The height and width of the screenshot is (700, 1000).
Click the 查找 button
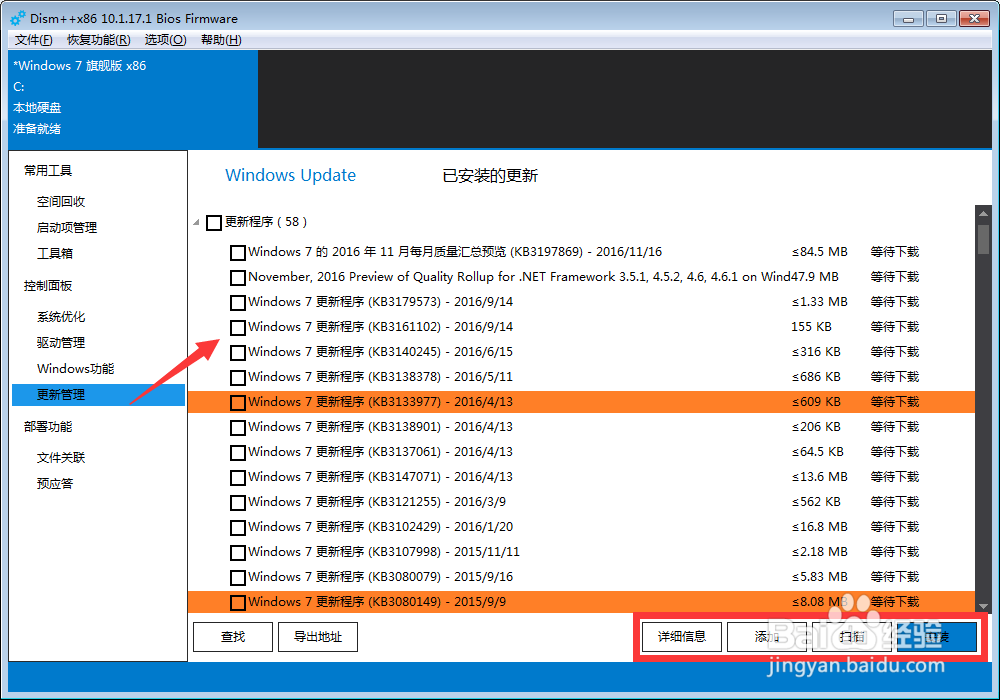click(233, 637)
